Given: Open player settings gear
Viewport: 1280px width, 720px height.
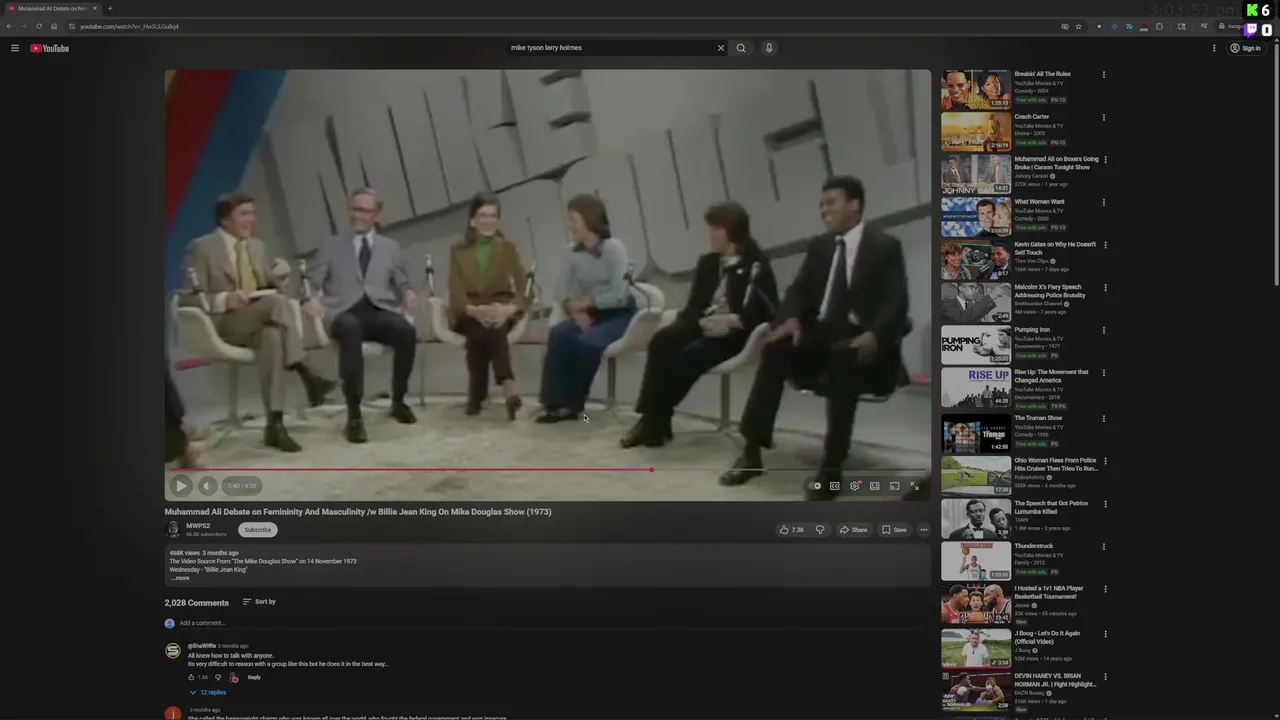Looking at the screenshot, I should (855, 486).
